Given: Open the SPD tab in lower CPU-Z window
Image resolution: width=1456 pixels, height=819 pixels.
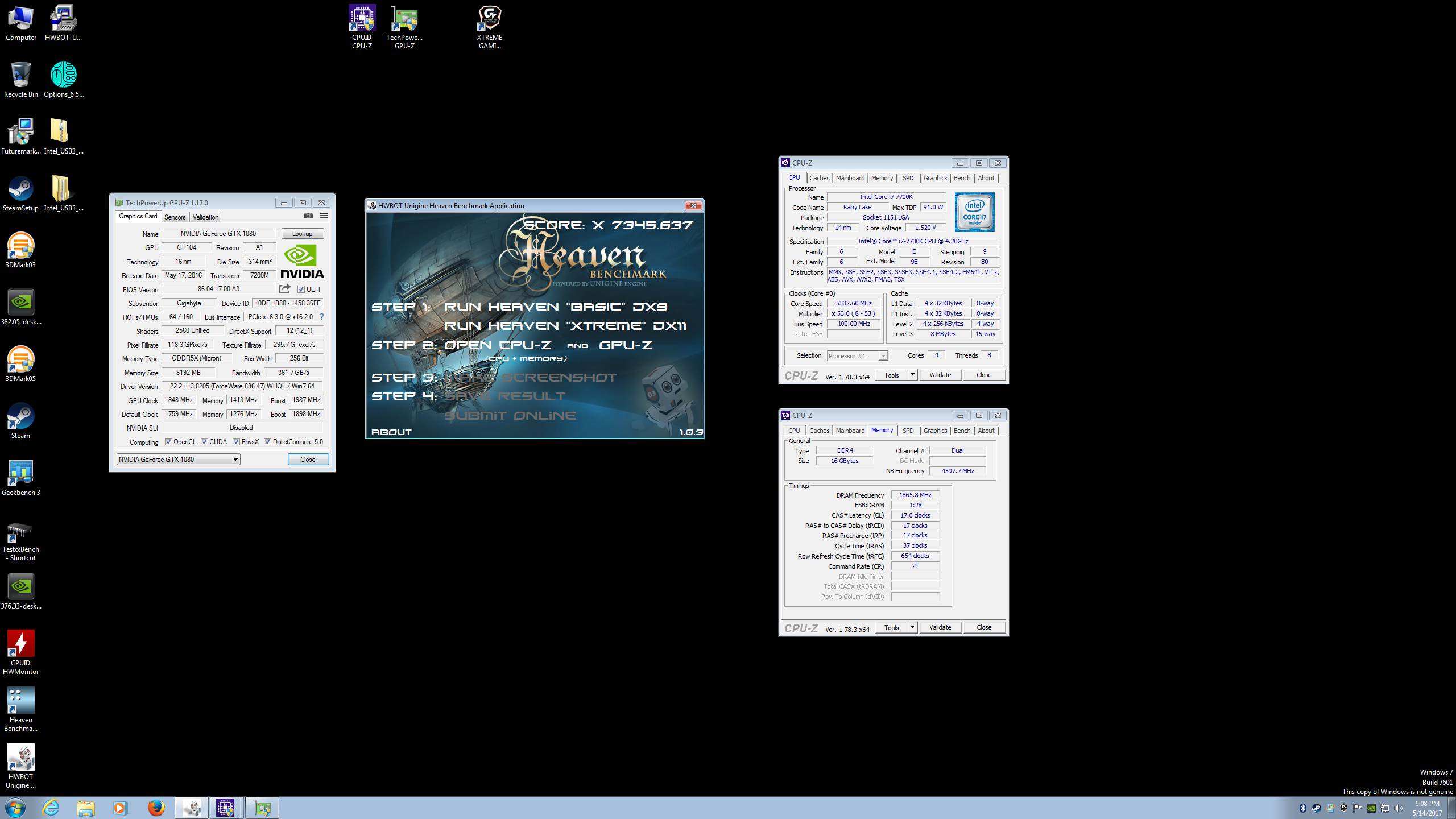Looking at the screenshot, I should [x=908, y=431].
